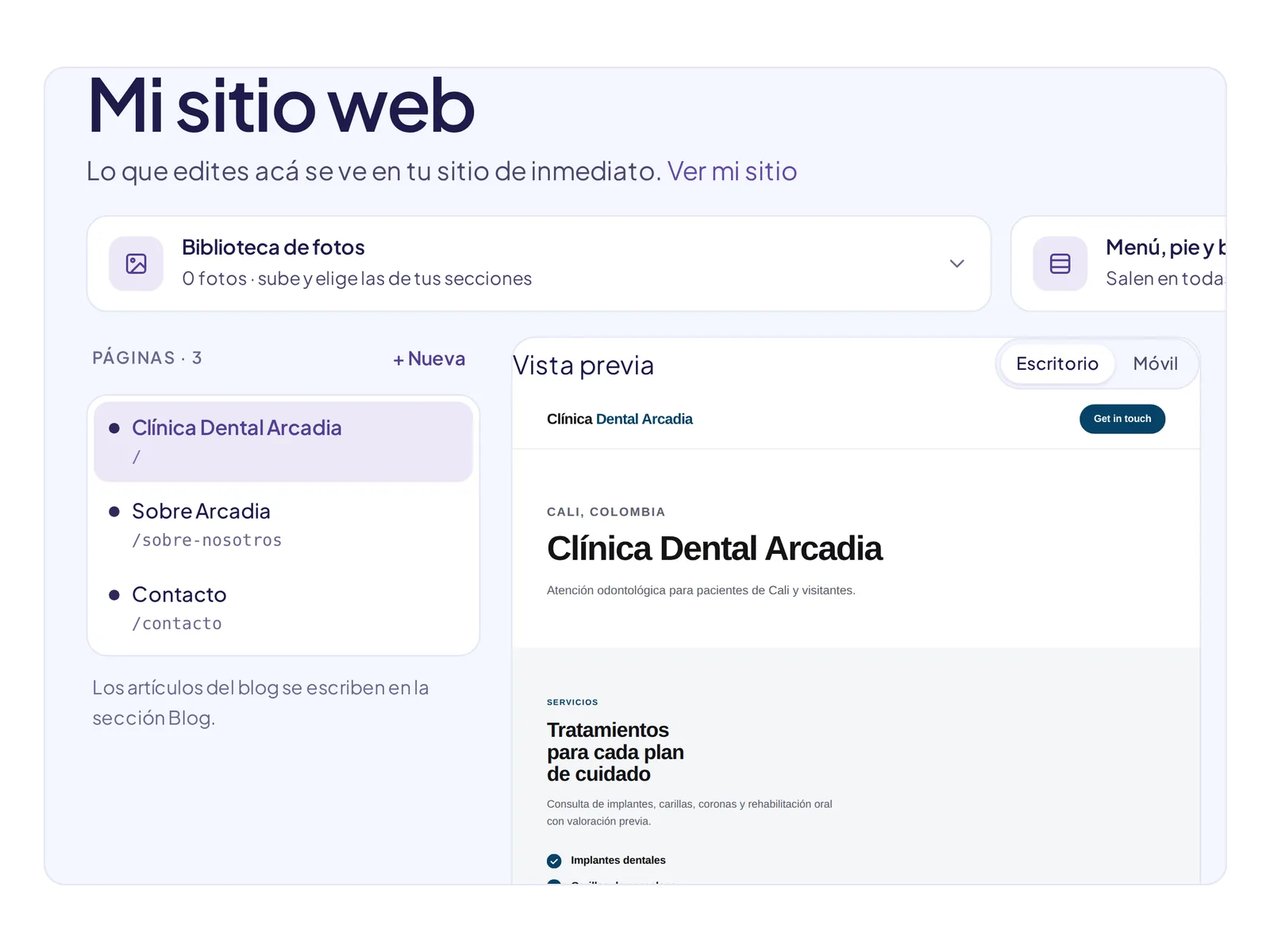Expand the Biblioteca de fotos chevron
Image resolution: width=1270 pixels, height=952 pixels.
[x=956, y=263]
